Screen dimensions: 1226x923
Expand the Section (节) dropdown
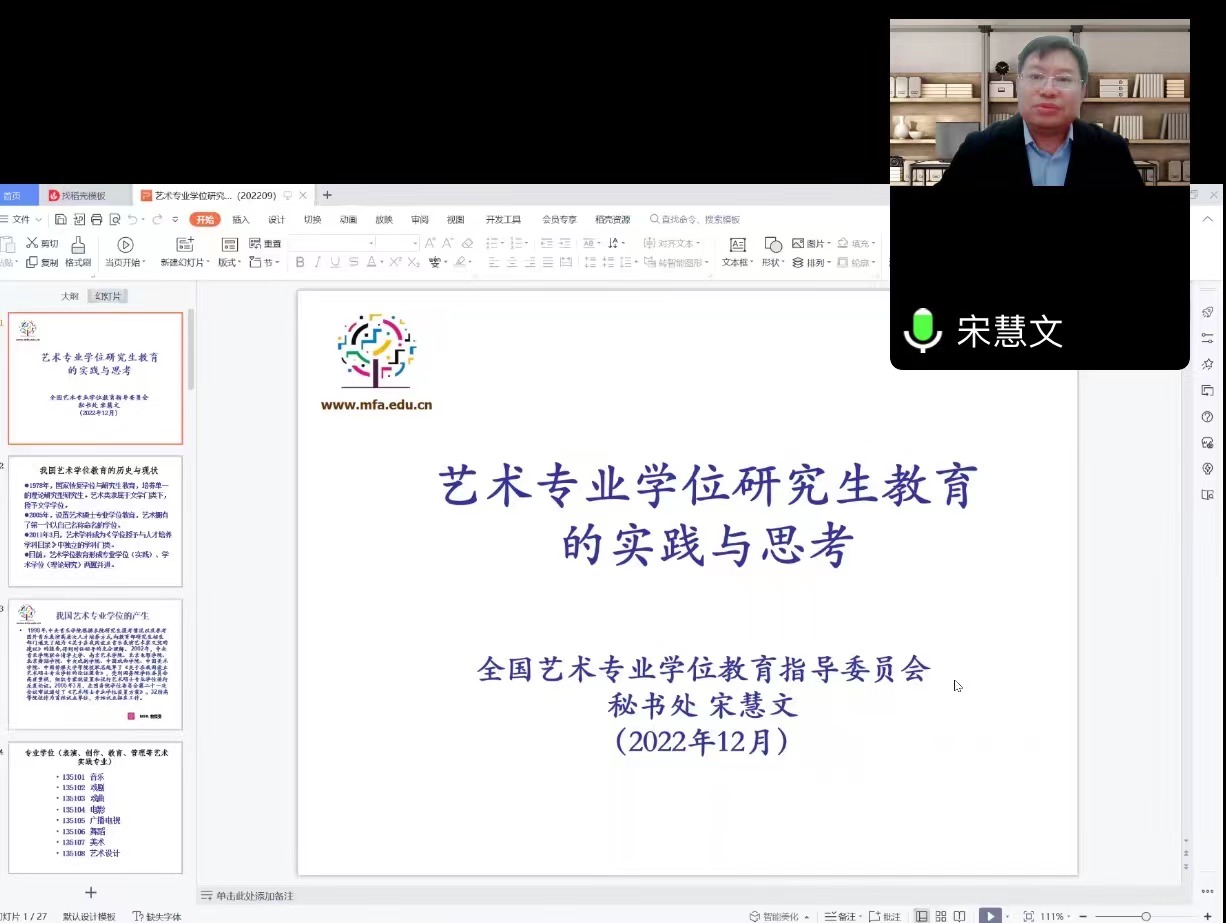pyautogui.click(x=265, y=262)
